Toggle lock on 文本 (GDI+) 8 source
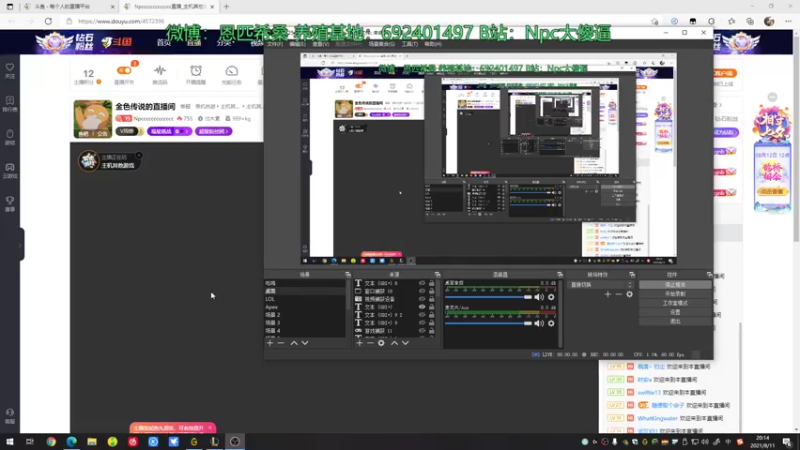 pyautogui.click(x=432, y=283)
